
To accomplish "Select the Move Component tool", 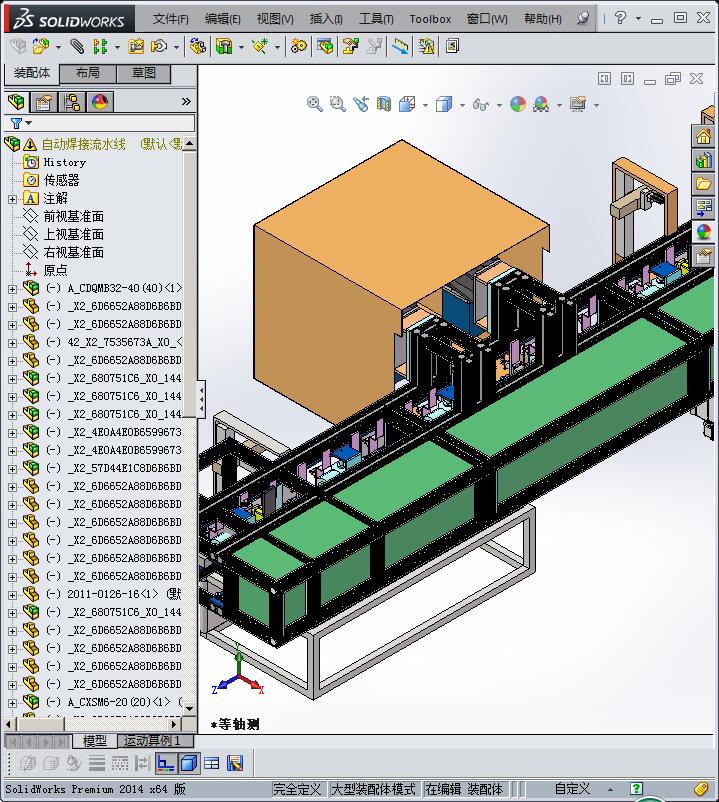I will (159, 47).
